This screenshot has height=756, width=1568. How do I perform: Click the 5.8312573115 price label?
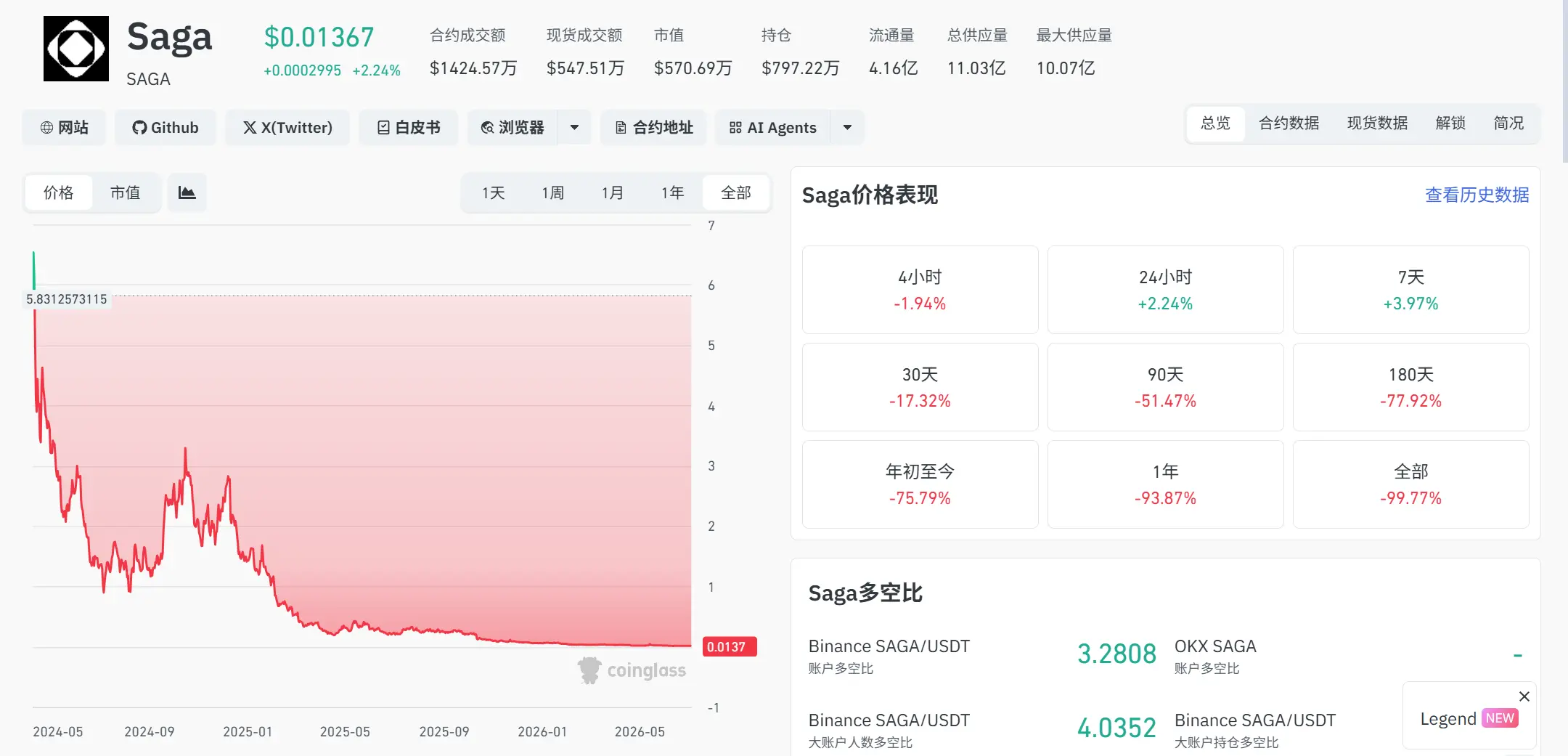coord(67,299)
